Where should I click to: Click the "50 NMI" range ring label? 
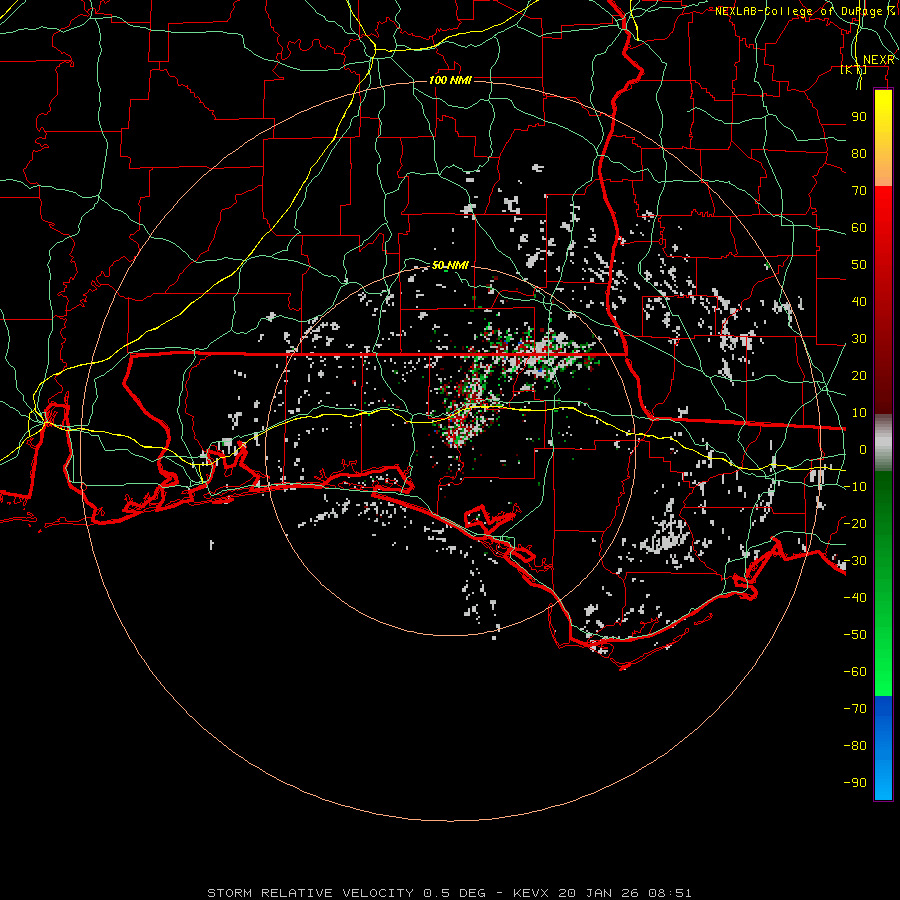click(x=450, y=265)
